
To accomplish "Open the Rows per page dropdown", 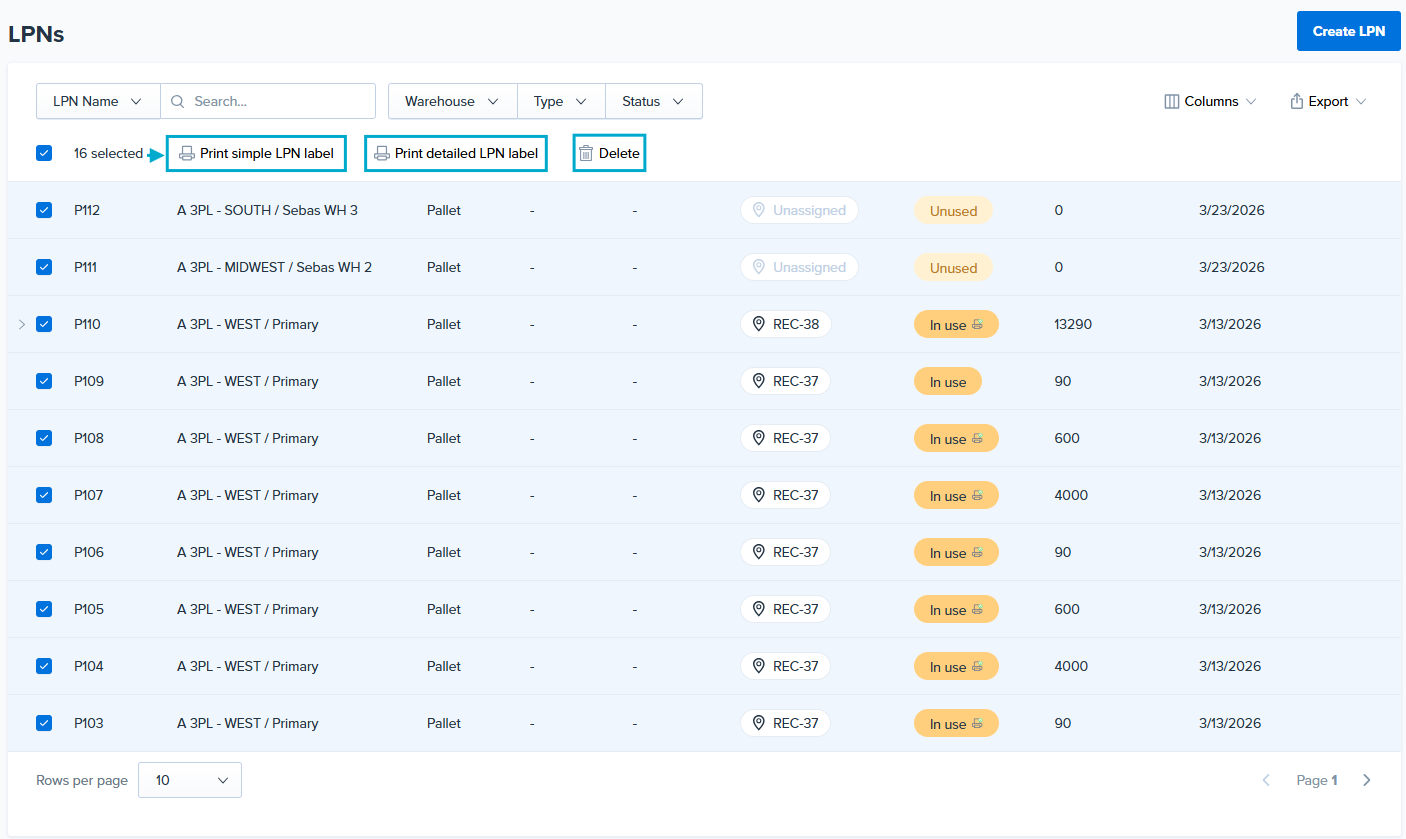I will (x=190, y=780).
